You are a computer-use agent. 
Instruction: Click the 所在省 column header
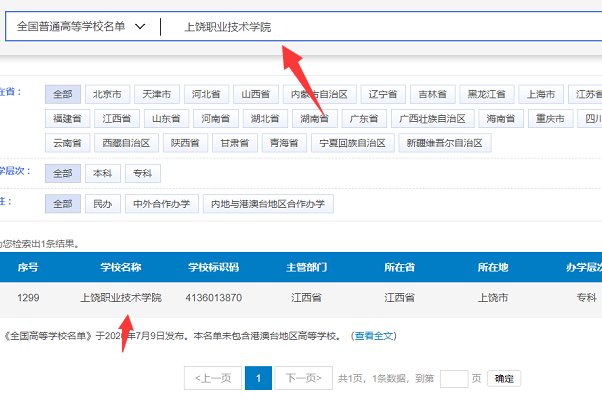point(399,267)
